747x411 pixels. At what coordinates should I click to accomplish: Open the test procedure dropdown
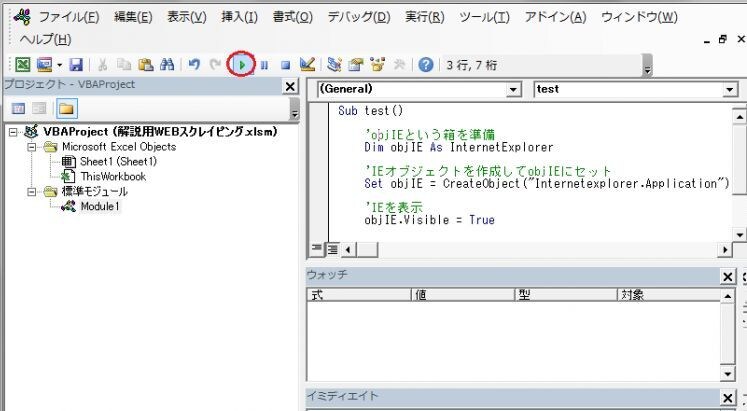coord(730,90)
